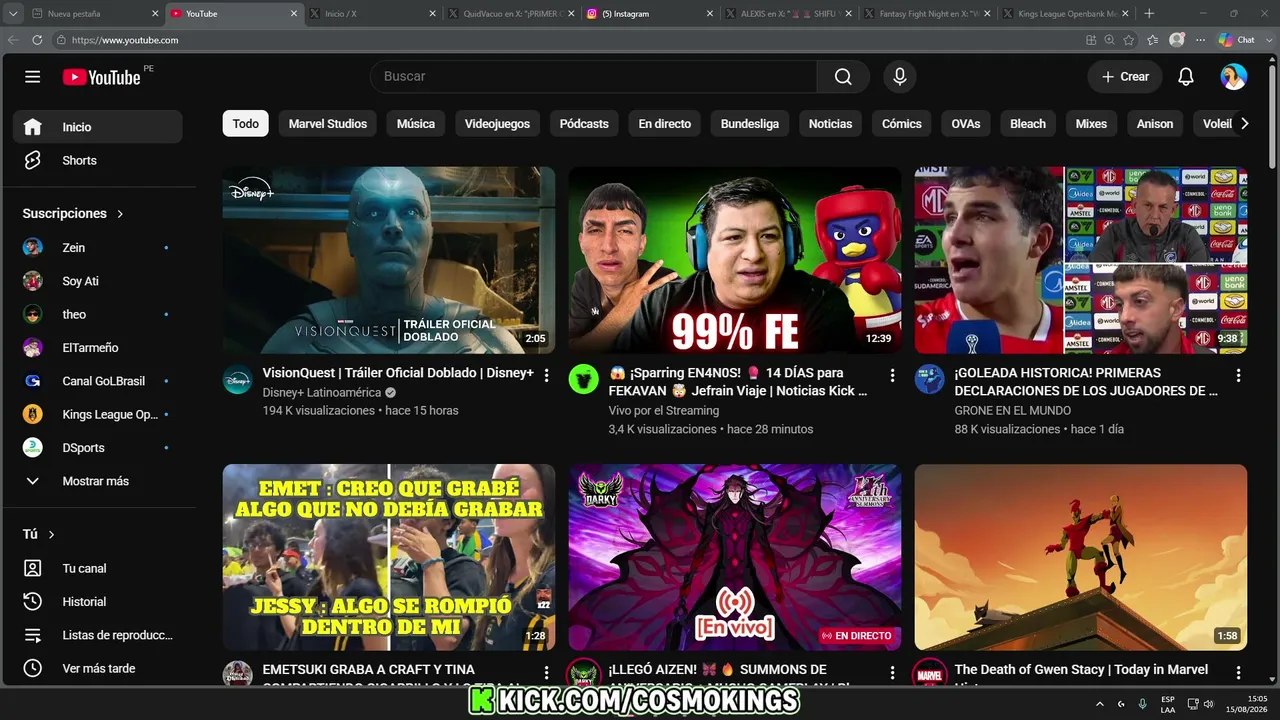Open the theo subscription channel
The image size is (1280, 720).
coord(98,314)
